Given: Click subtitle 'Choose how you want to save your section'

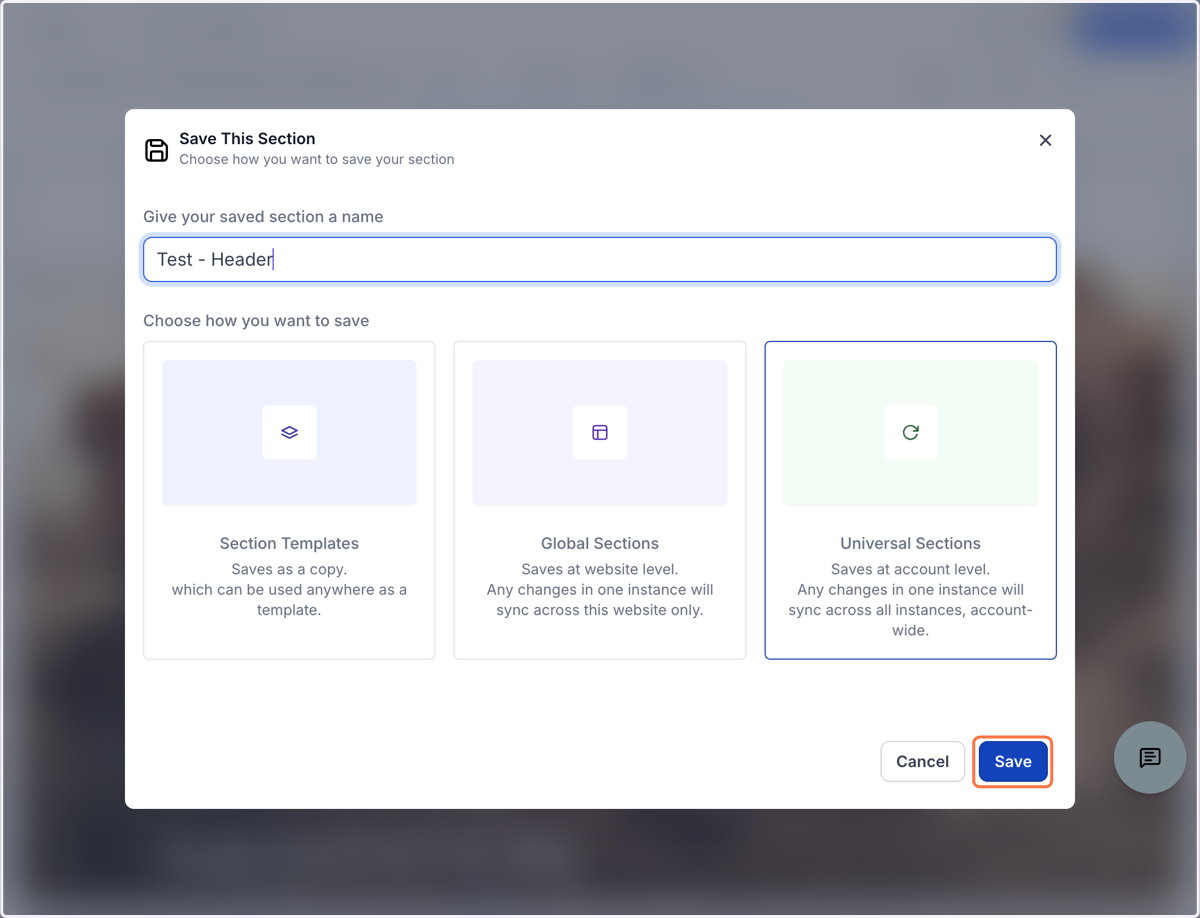Looking at the screenshot, I should pos(317,159).
